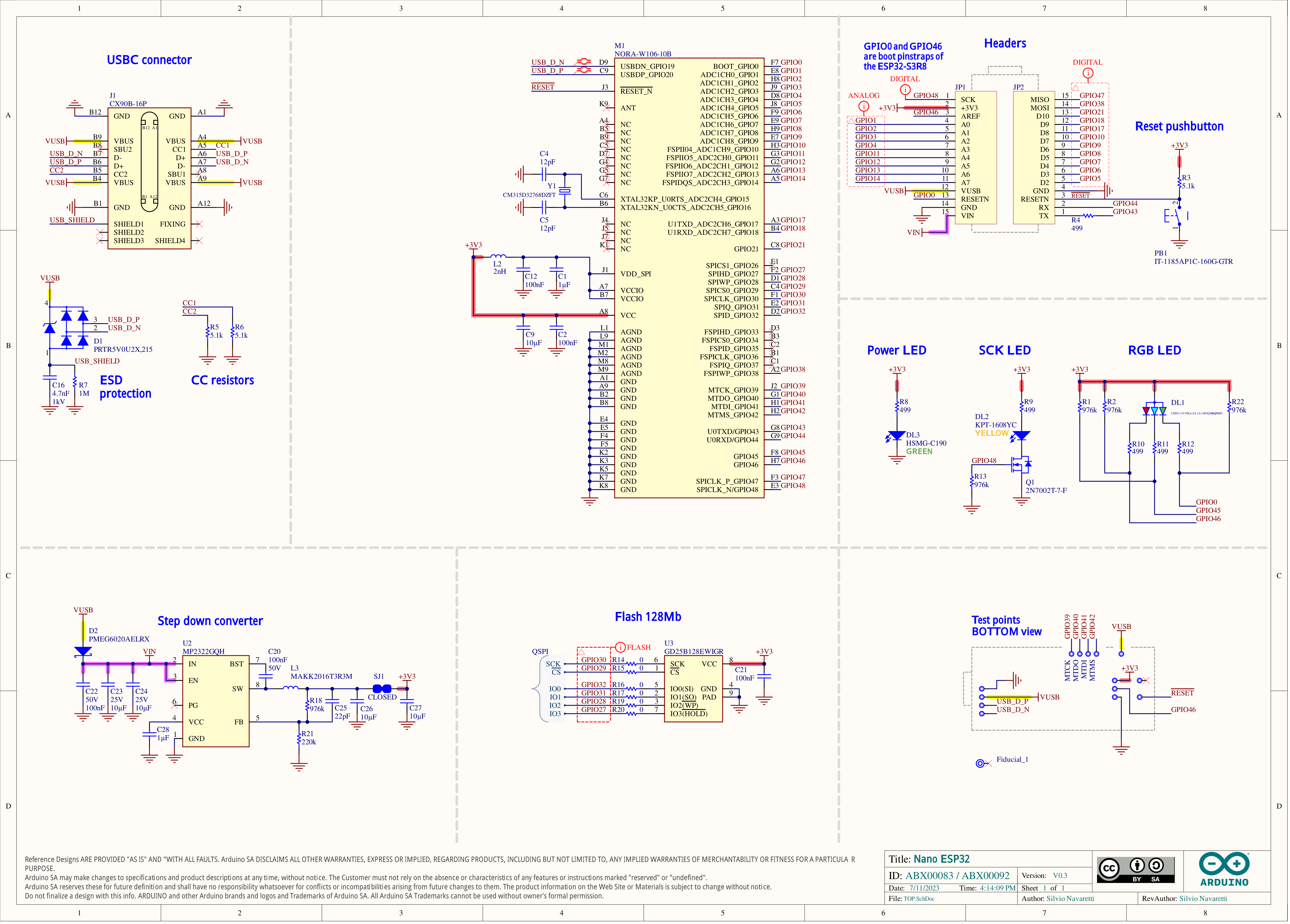This screenshot has width=1290, height=924.
Task: Select the L2 2nH inductor symbol
Action: [x=498, y=256]
